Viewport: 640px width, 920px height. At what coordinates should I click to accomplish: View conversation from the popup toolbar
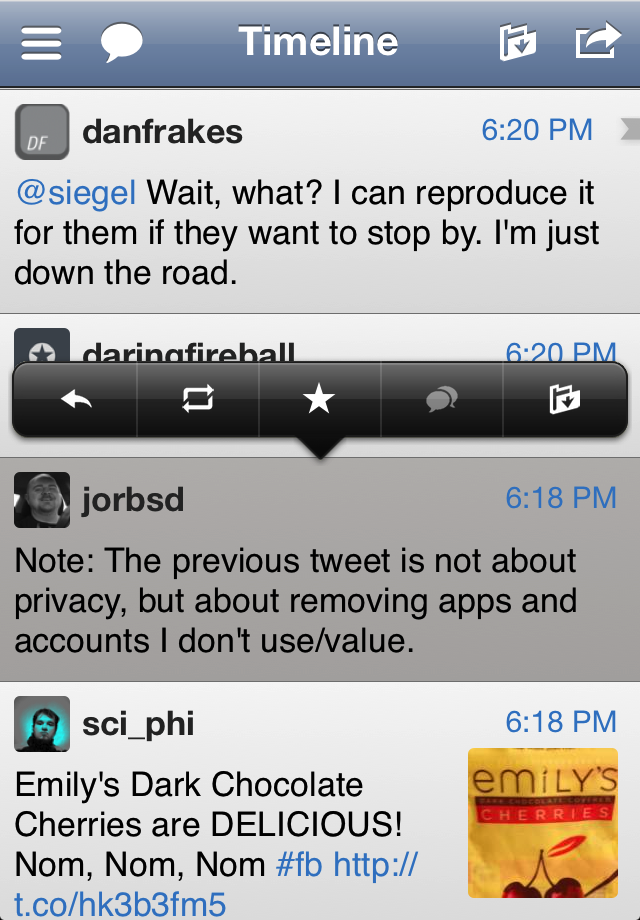441,400
